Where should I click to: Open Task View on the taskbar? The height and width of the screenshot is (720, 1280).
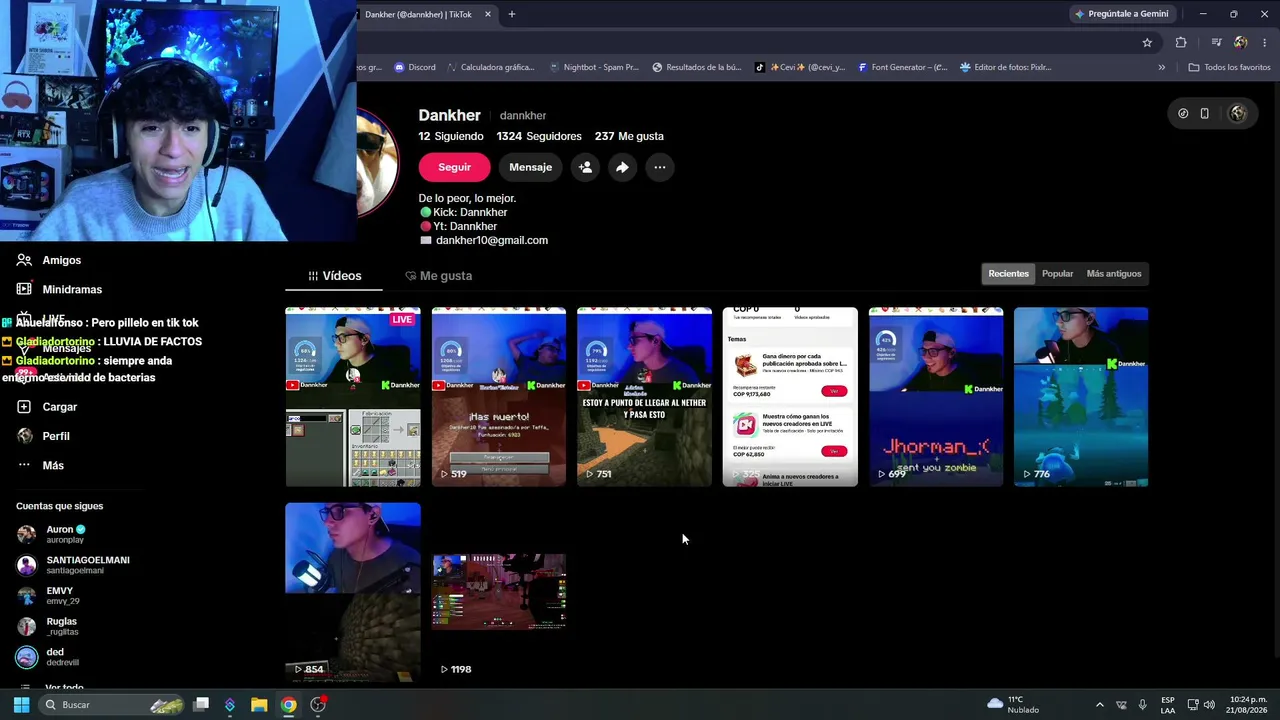point(201,705)
